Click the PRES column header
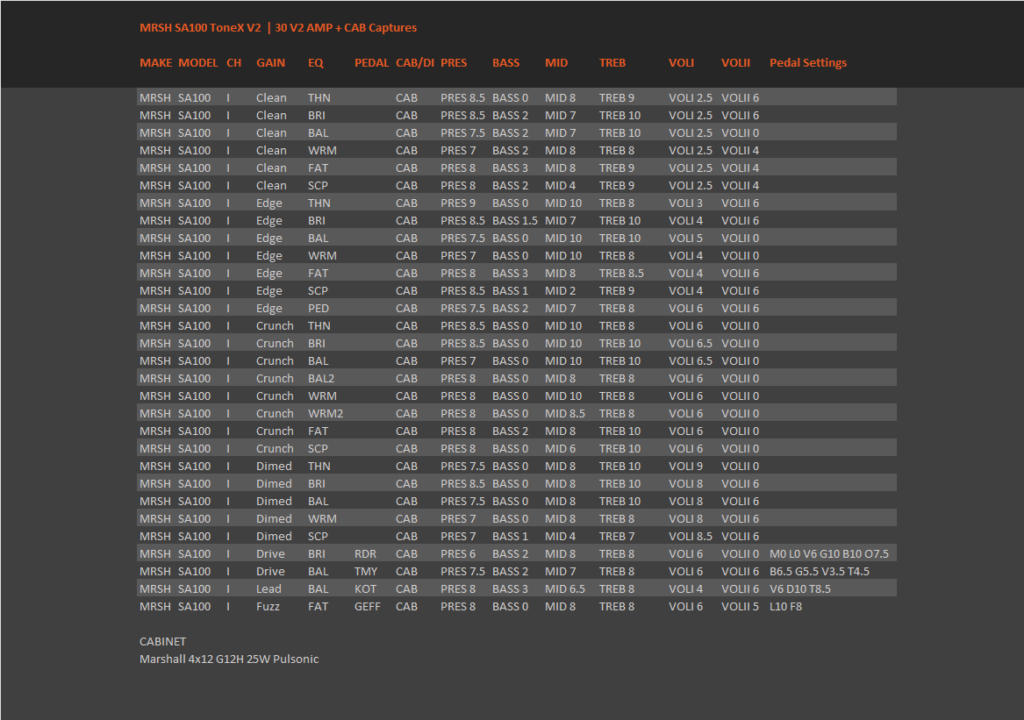Image resolution: width=1024 pixels, height=720 pixels. pos(453,63)
